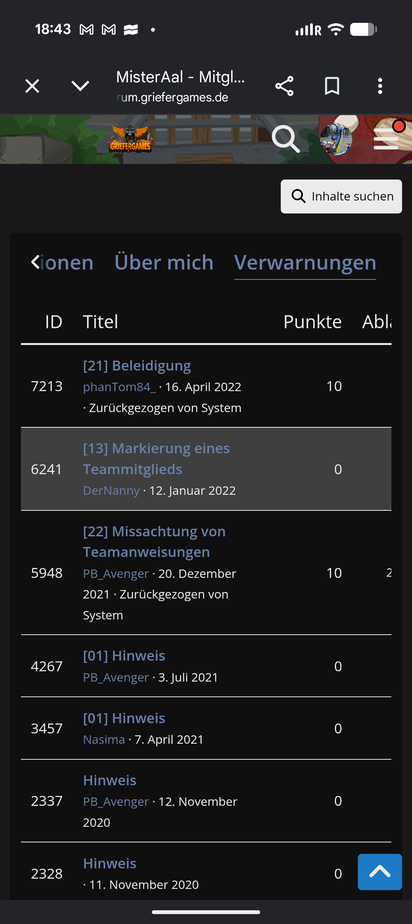The width and height of the screenshot is (412, 924).
Task: Jump to top with blue arrow button
Action: pos(380,872)
